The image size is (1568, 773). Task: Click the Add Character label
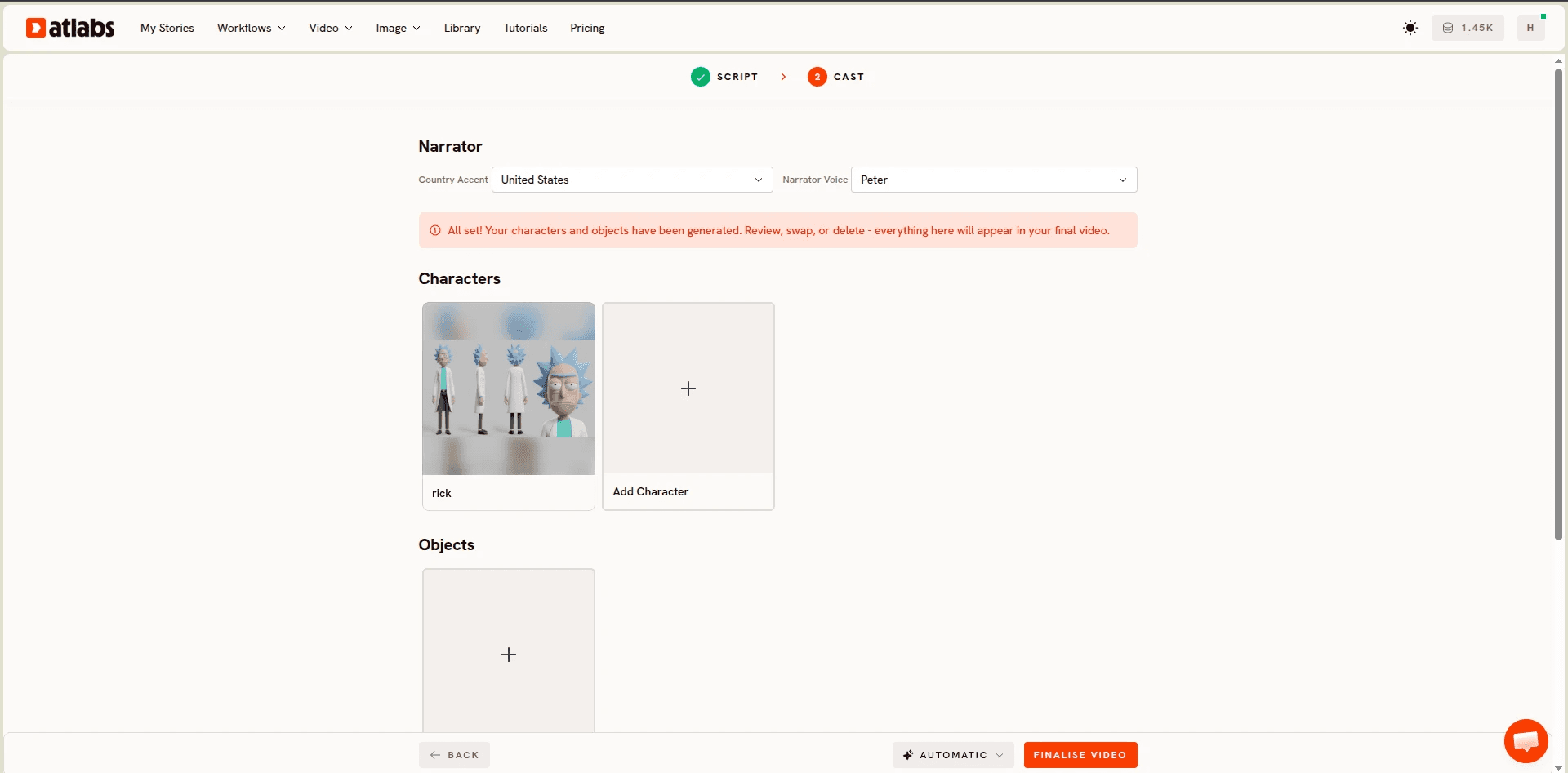point(651,491)
